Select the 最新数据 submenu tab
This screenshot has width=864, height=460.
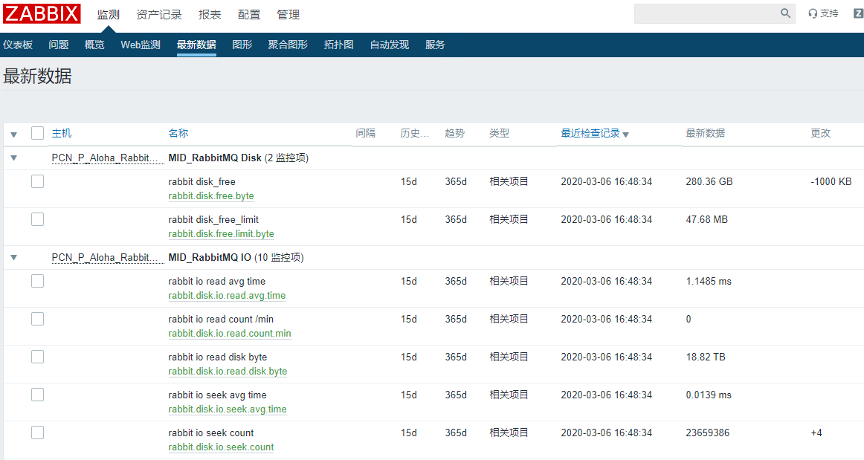click(x=196, y=45)
